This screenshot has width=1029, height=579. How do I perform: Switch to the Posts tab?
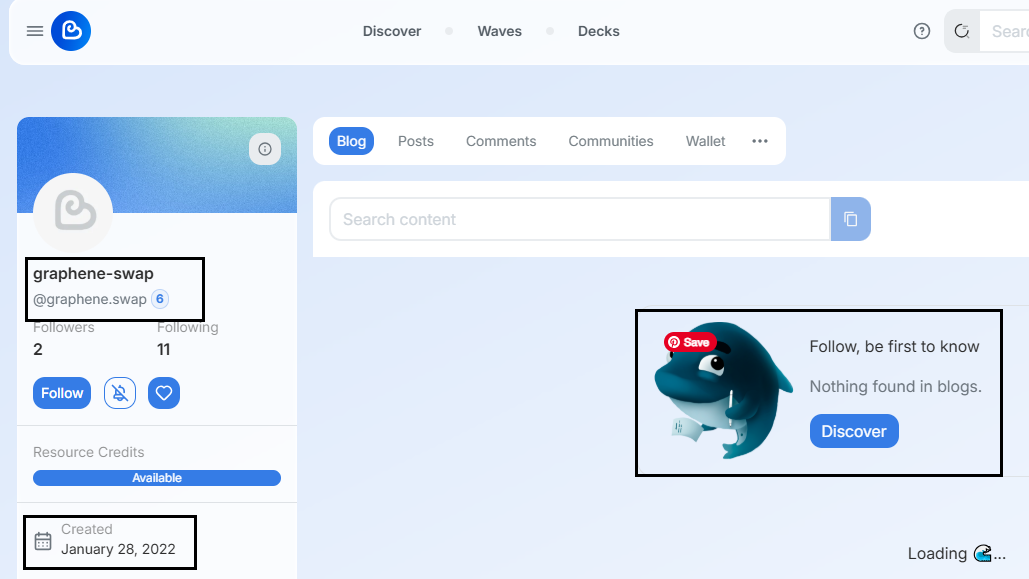(x=416, y=141)
